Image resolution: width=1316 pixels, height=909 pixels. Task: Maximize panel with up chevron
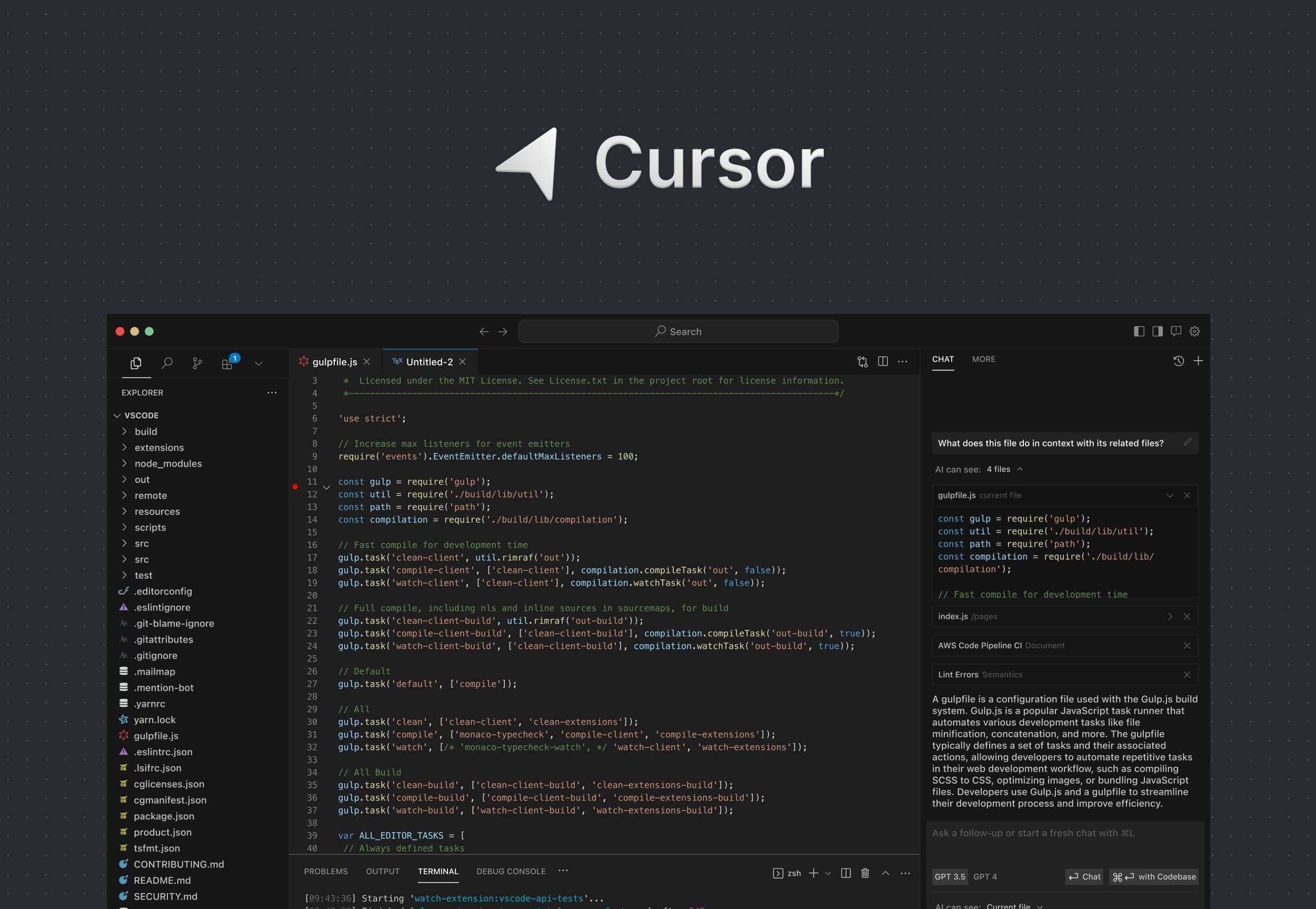(x=885, y=873)
